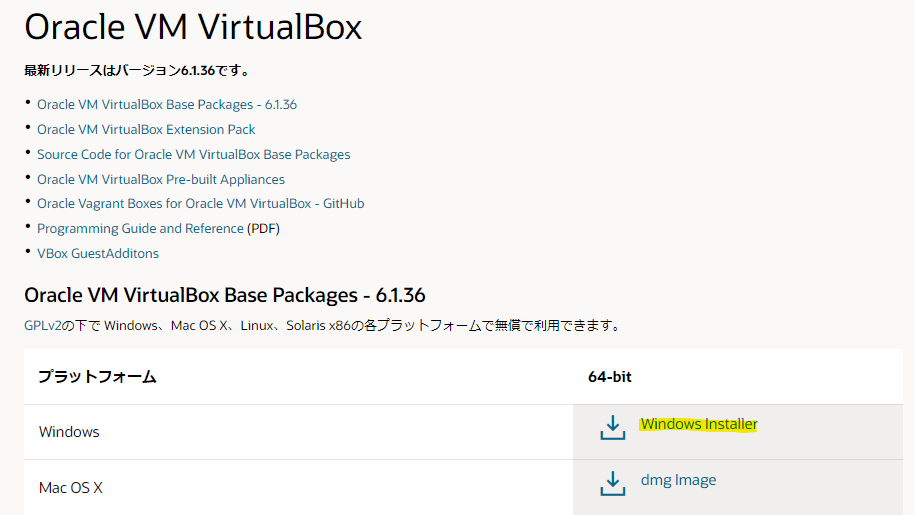
Task: Click the dmg Image download icon
Action: click(x=612, y=484)
